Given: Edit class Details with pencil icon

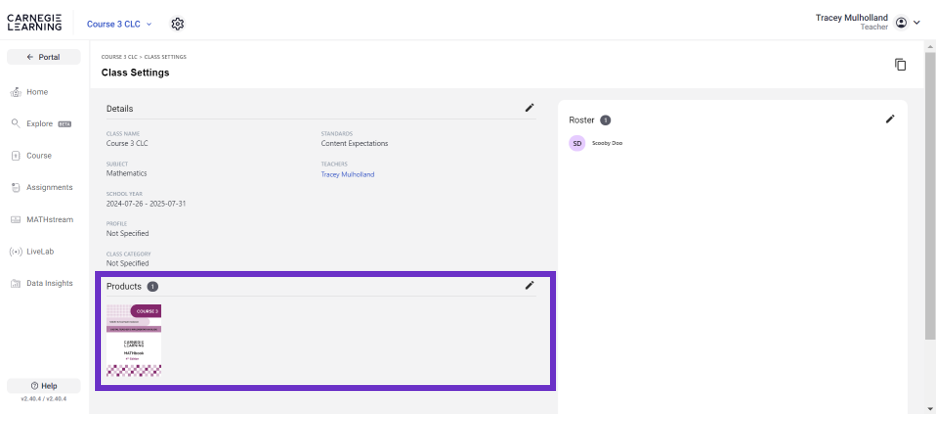Looking at the screenshot, I should (529, 108).
